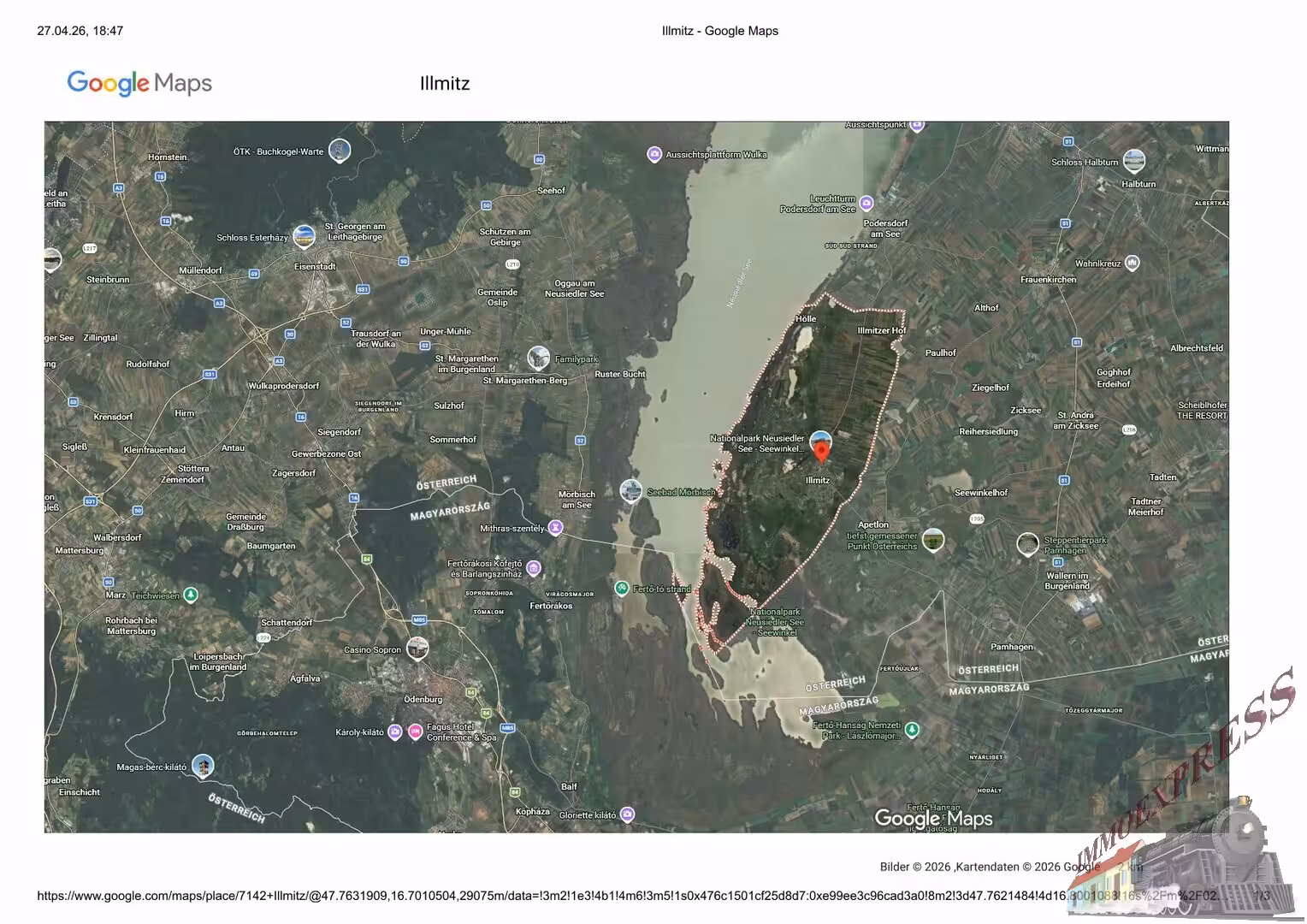This screenshot has height=924, width=1307.
Task: Select the Zagersdorf village label
Action: 293,473
